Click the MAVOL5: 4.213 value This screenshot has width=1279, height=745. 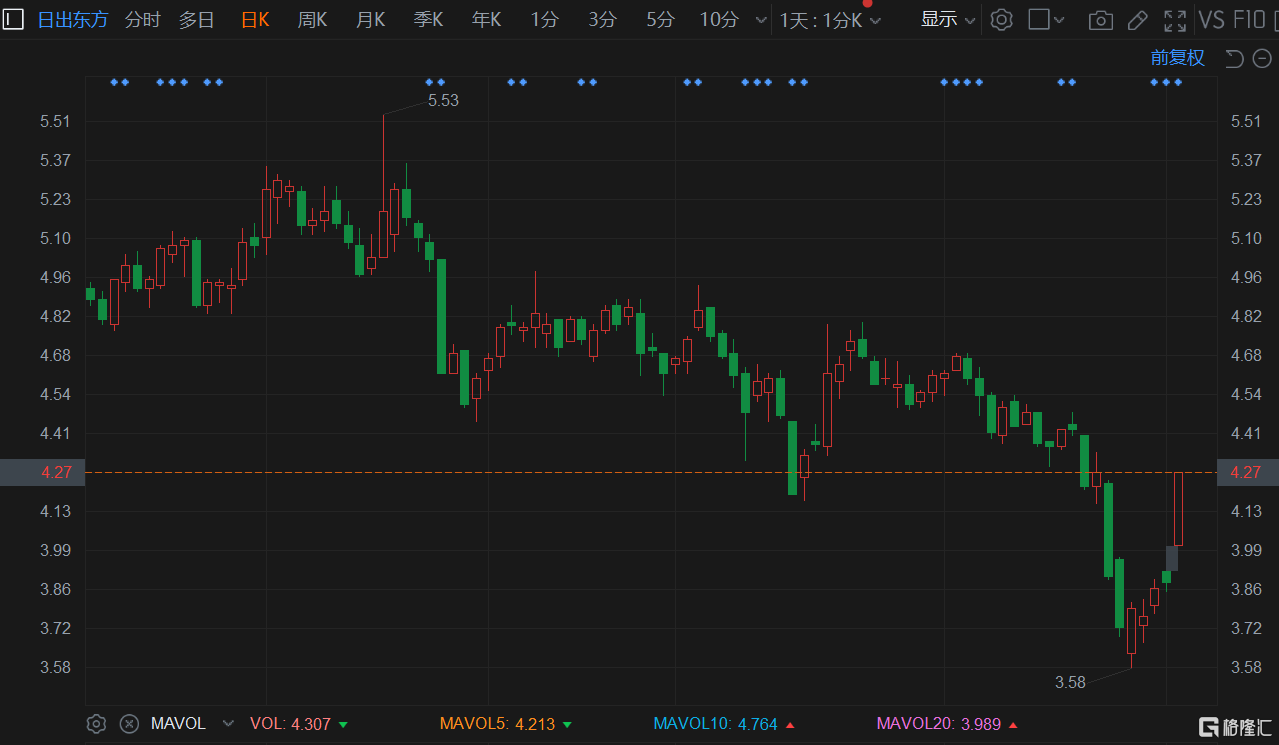507,724
